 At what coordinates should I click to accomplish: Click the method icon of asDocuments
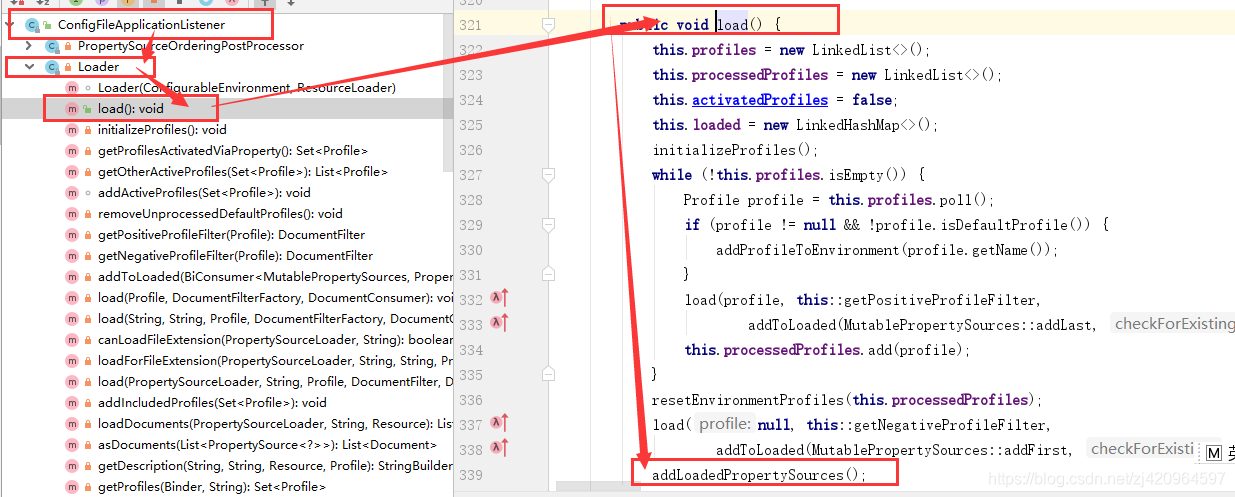point(72,444)
